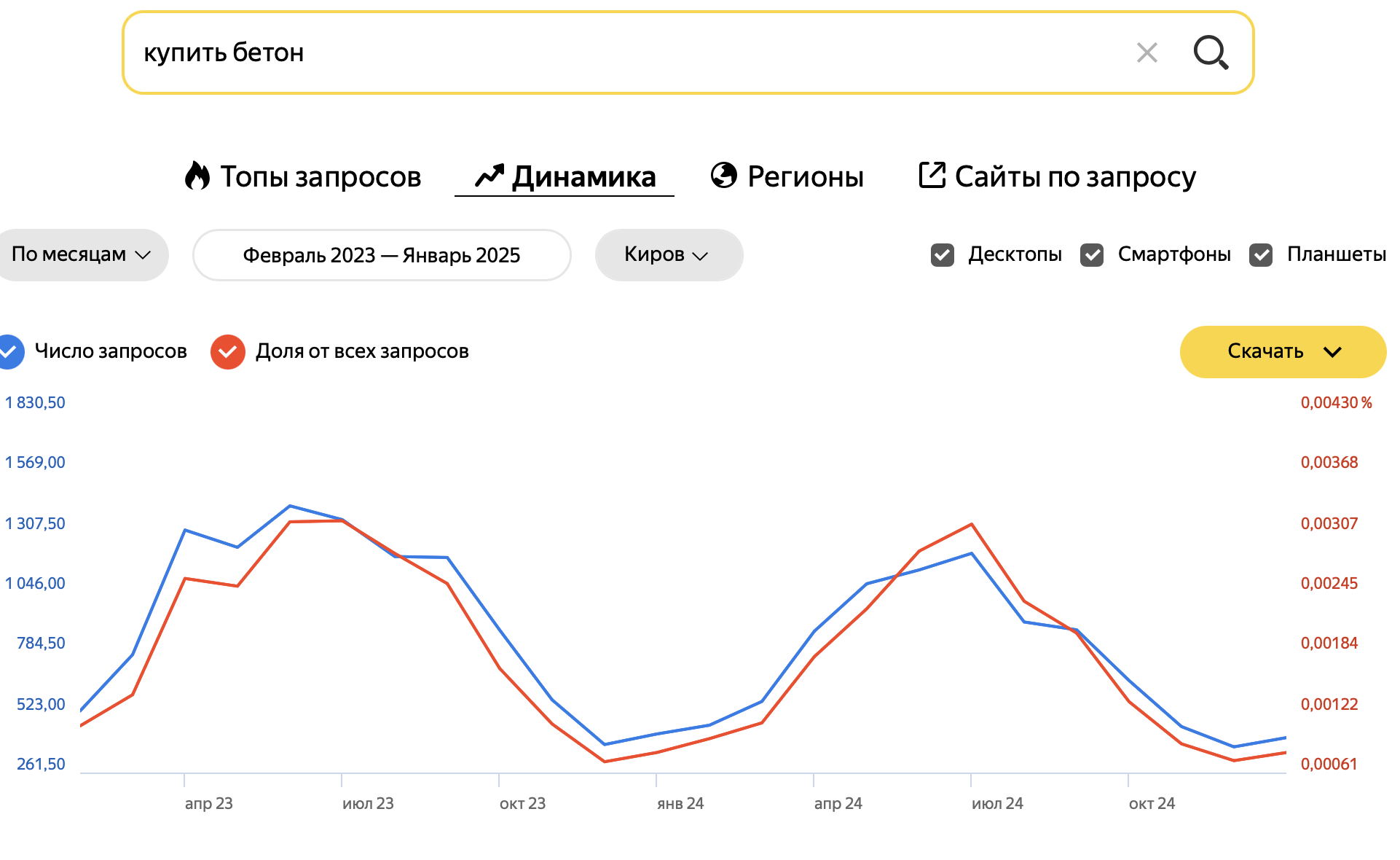The height and width of the screenshot is (860, 1400).
Task: Open the Киров region dropdown
Action: coord(669,255)
